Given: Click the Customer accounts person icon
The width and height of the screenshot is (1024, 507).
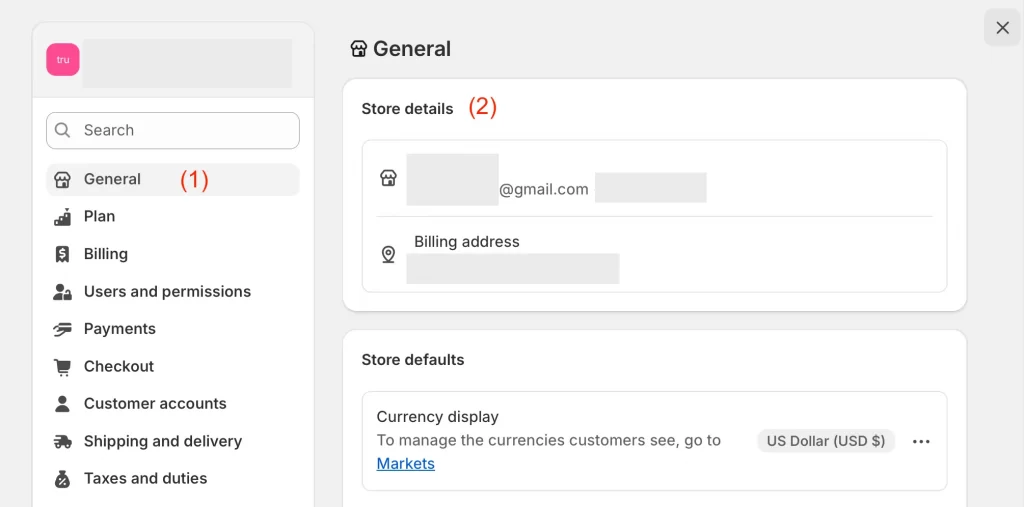Looking at the screenshot, I should pos(62,404).
